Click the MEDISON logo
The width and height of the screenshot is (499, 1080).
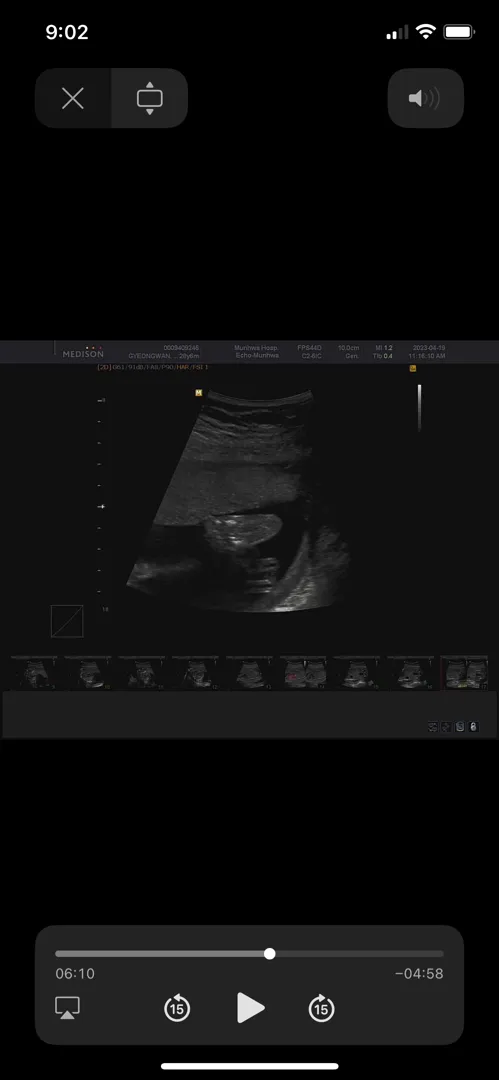pos(83,353)
